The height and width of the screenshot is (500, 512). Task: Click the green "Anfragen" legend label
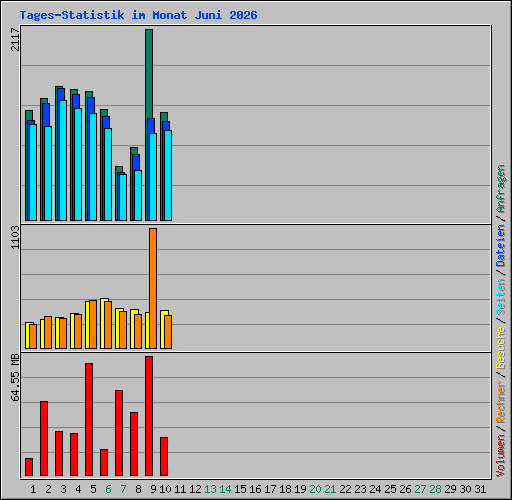(501, 189)
